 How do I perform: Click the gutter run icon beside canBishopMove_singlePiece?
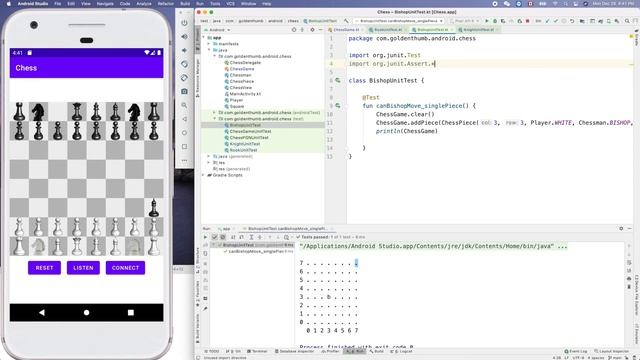338,106
